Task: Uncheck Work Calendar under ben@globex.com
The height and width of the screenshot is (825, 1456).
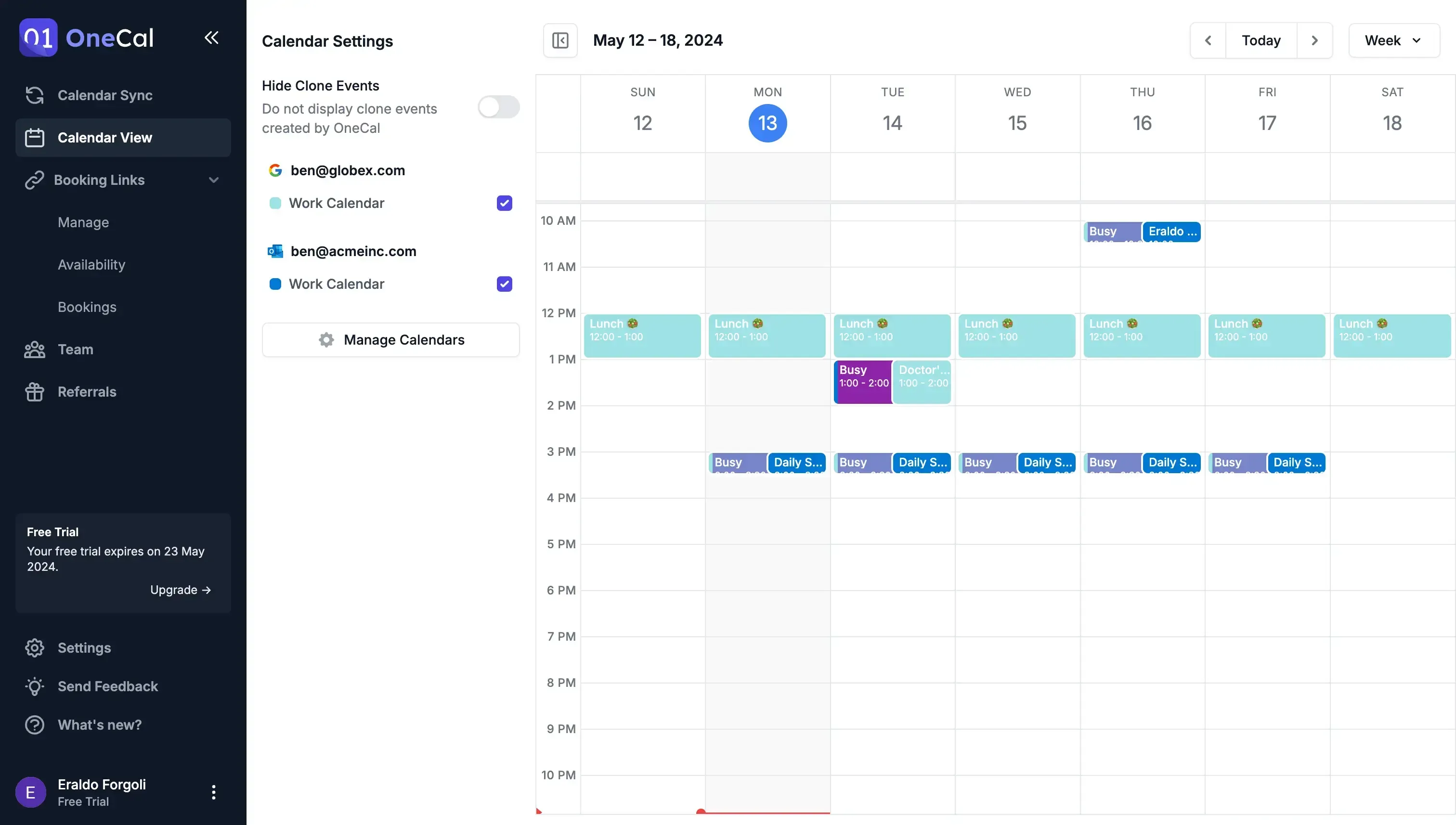Action: 504,203
